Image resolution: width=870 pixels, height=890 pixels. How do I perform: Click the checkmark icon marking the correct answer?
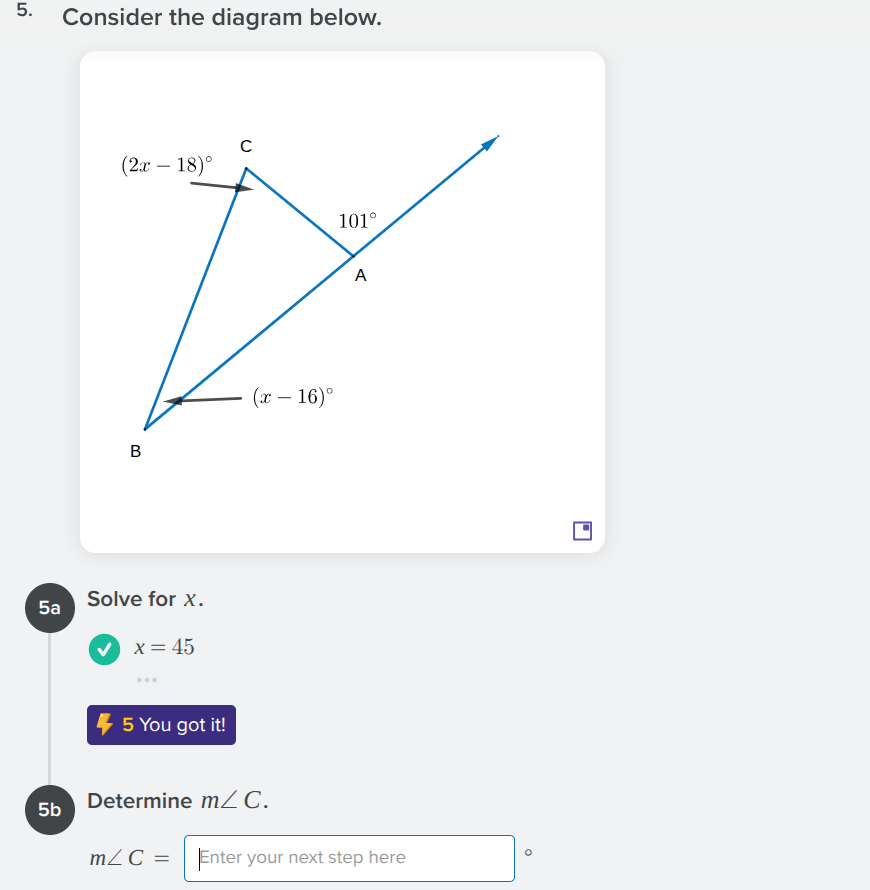point(104,649)
